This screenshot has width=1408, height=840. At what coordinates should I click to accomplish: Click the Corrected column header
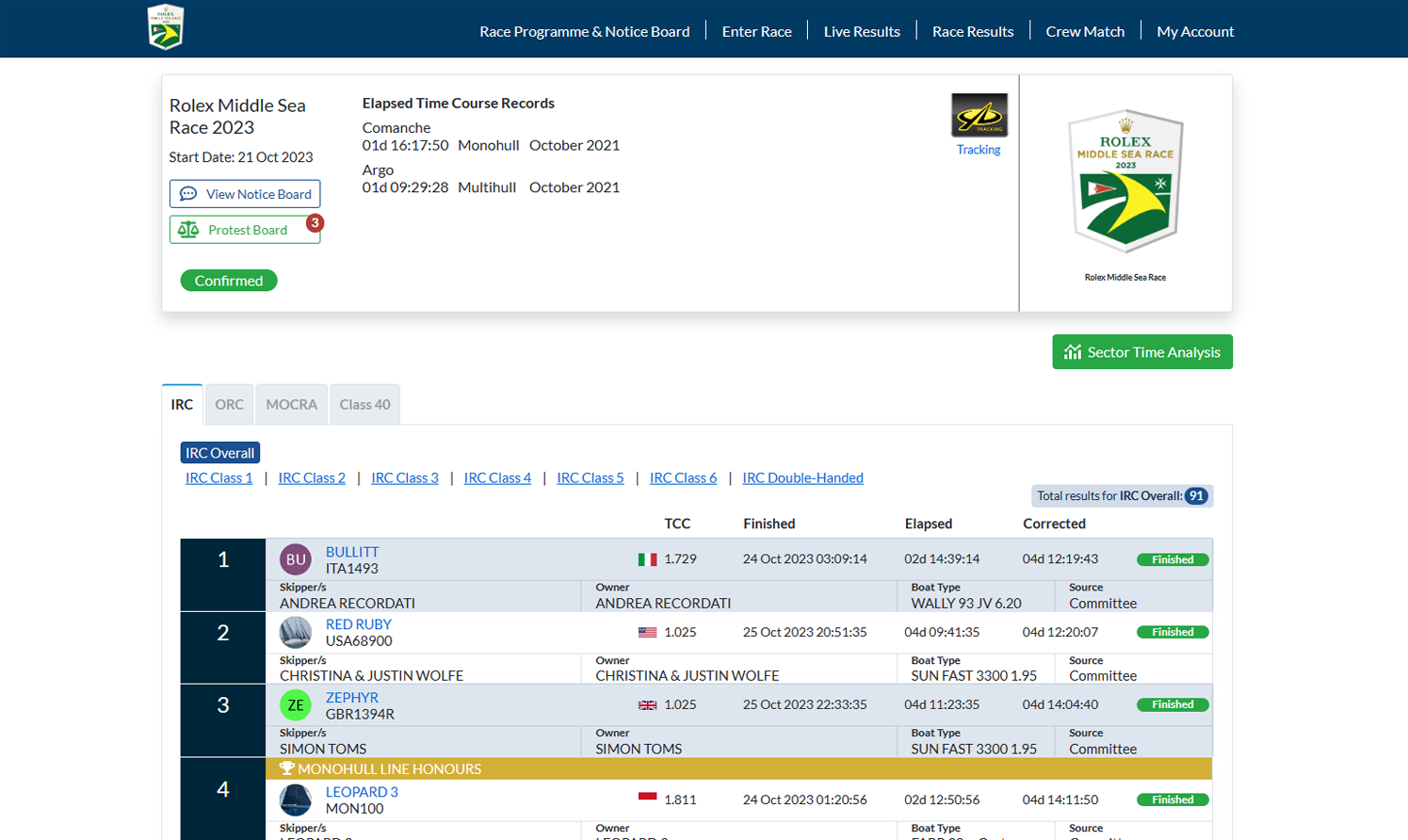click(1055, 524)
